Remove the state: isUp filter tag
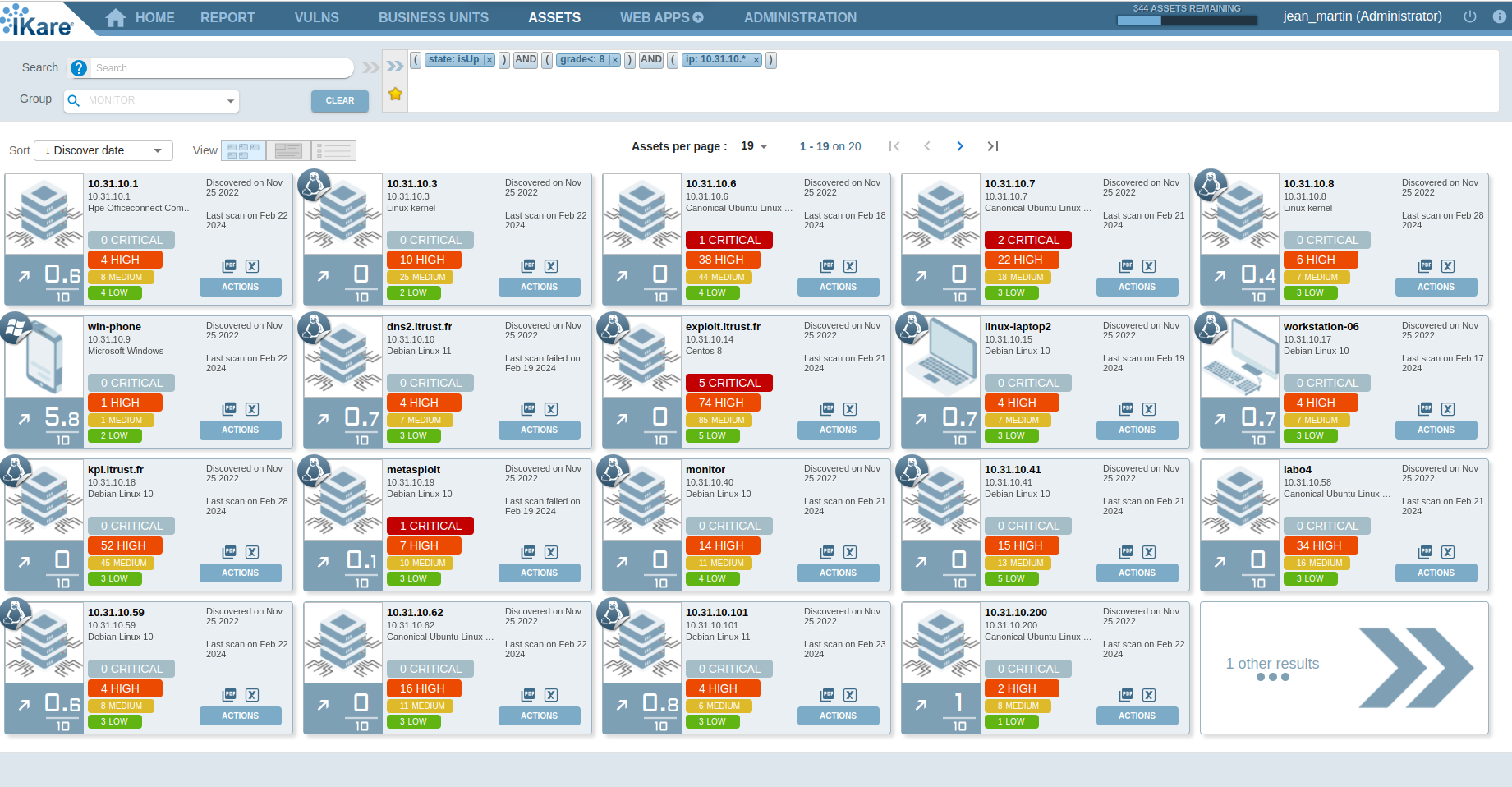This screenshot has width=1512, height=787. 489,59
